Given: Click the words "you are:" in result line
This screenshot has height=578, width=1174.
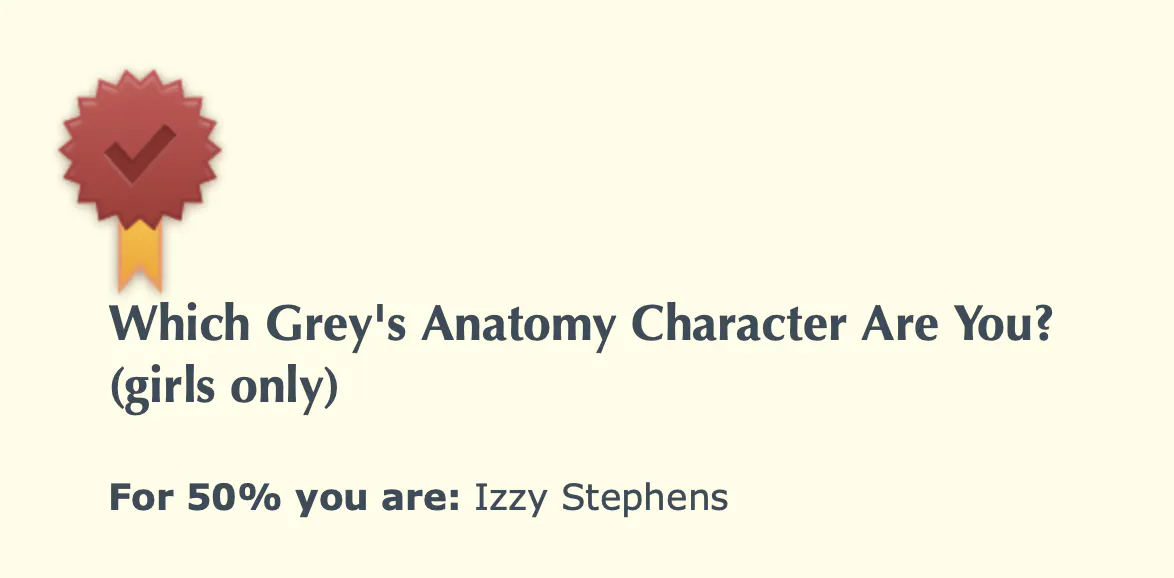Looking at the screenshot, I should pos(377,499).
